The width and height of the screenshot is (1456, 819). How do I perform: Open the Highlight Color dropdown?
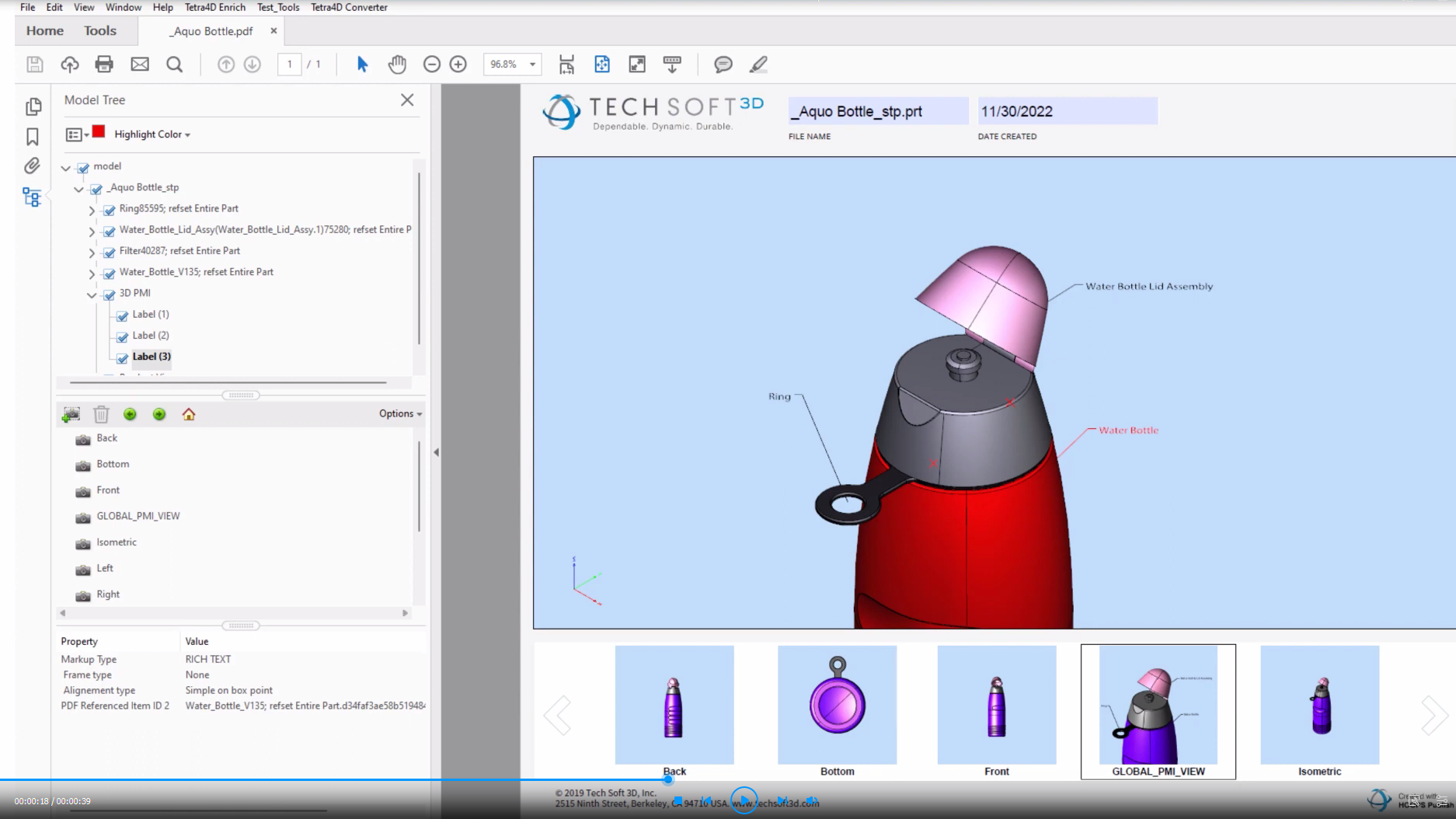152,134
